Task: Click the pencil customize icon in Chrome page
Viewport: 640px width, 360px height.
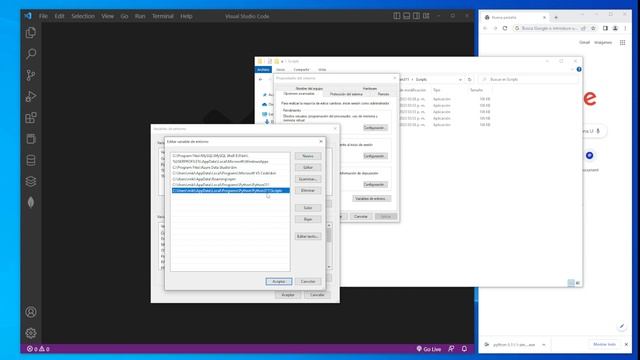Action: [x=622, y=326]
